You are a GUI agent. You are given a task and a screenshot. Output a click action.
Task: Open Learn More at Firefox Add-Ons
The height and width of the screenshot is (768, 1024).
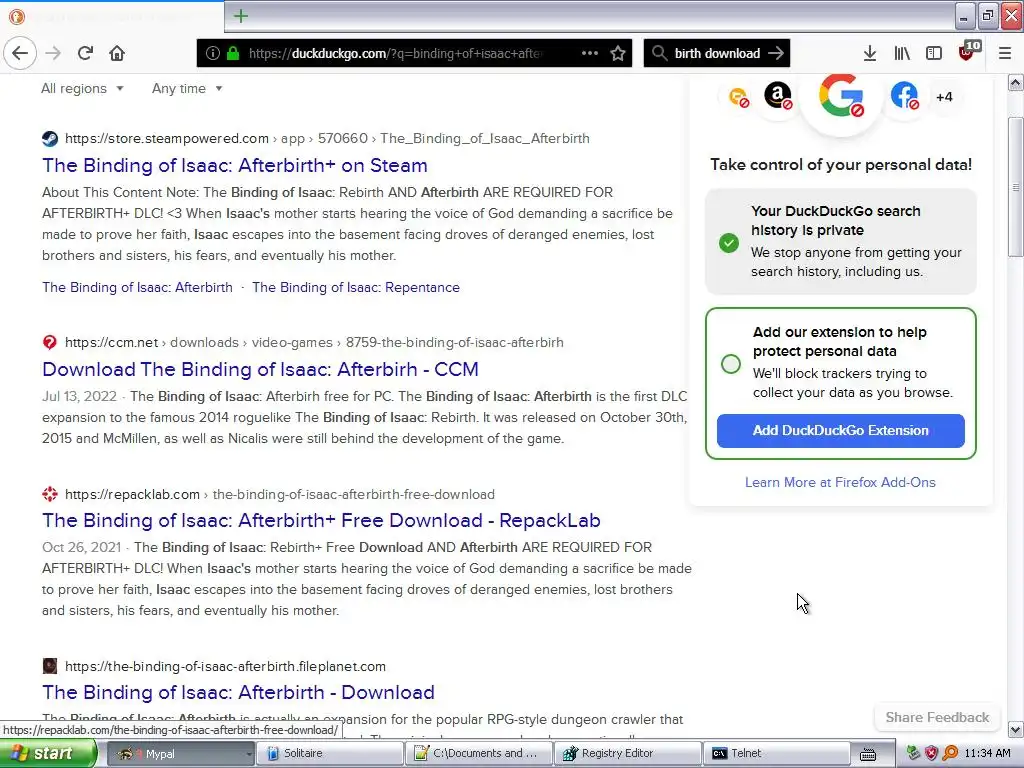840,482
